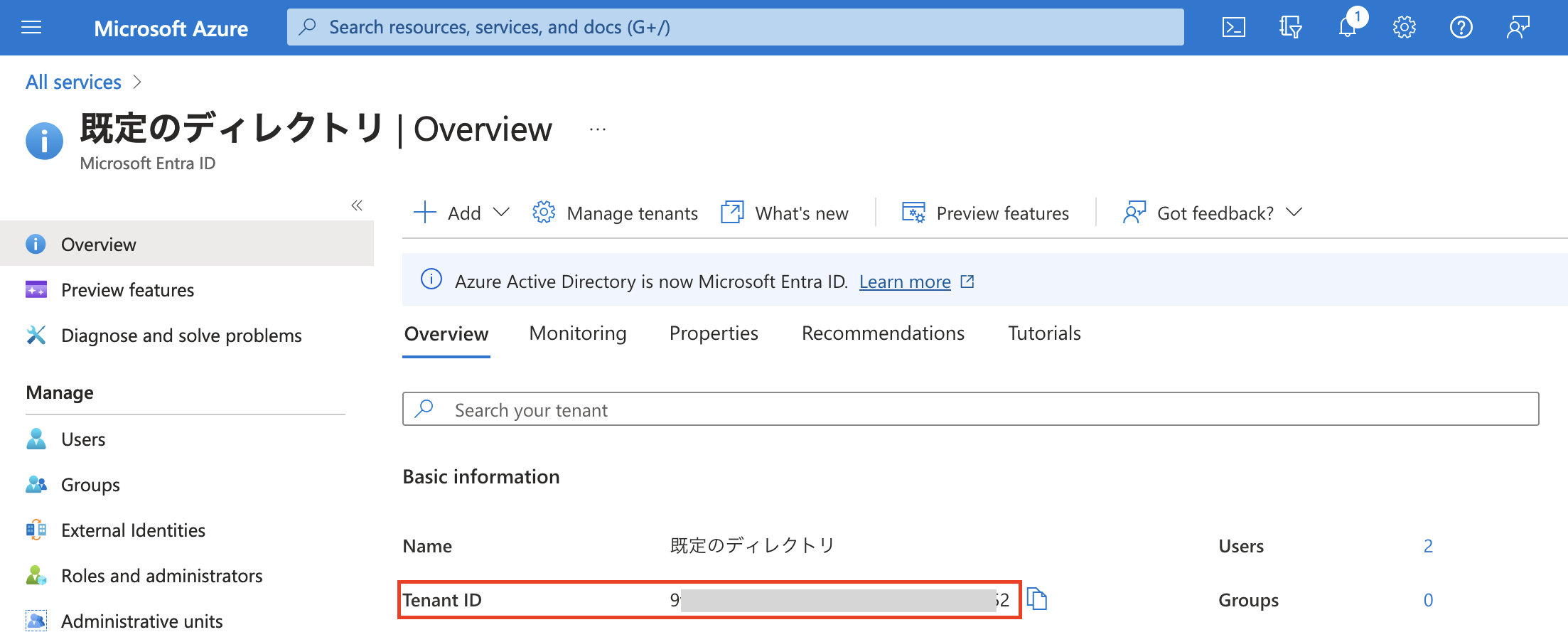Click the Preview features toolbar icon
Viewport: 1568px width, 637px height.
coord(913,213)
